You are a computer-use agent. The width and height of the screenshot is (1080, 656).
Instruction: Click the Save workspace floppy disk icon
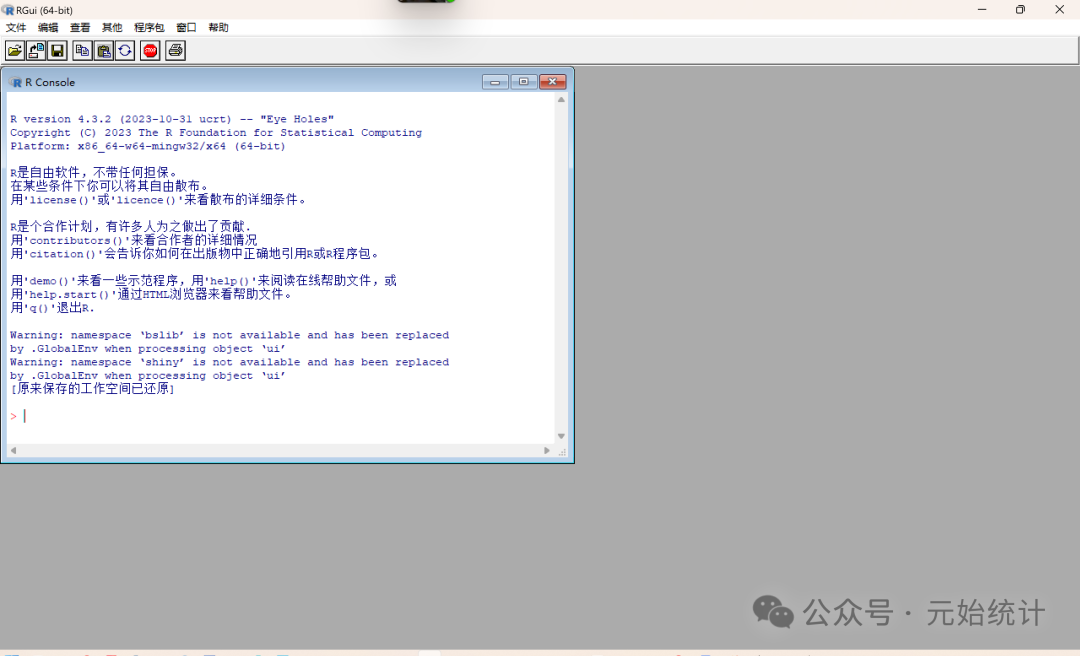coord(57,50)
